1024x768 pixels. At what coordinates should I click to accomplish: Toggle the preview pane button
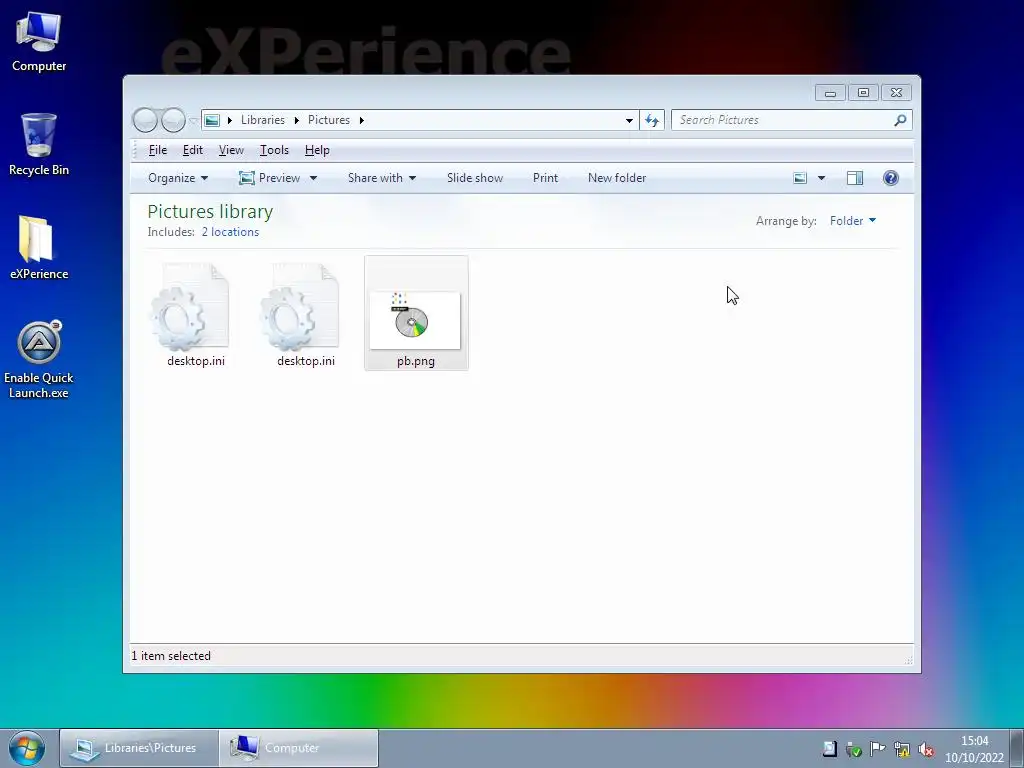(x=855, y=178)
